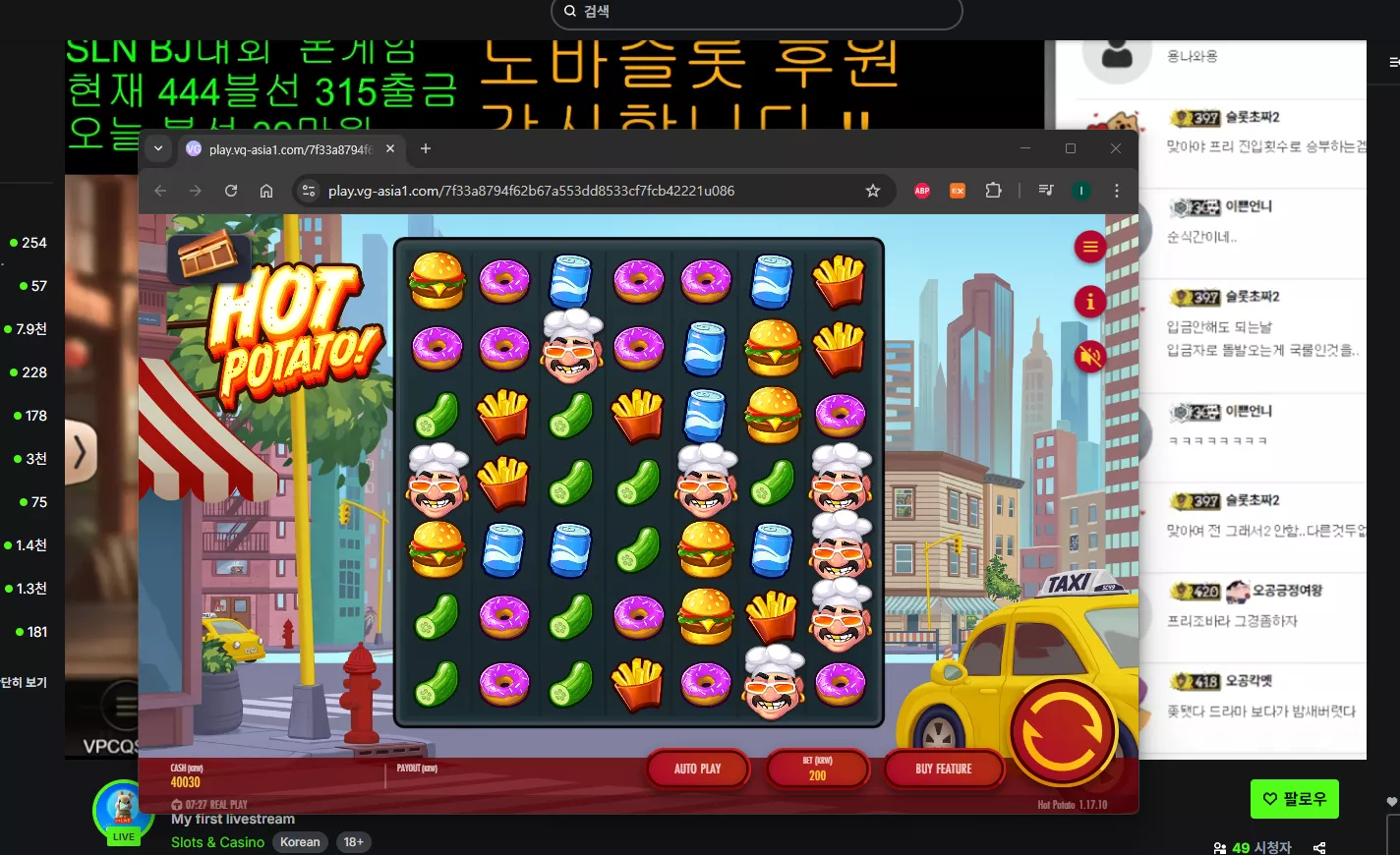Click the AUTO PLAY button
This screenshot has width=1400, height=855.
[698, 769]
